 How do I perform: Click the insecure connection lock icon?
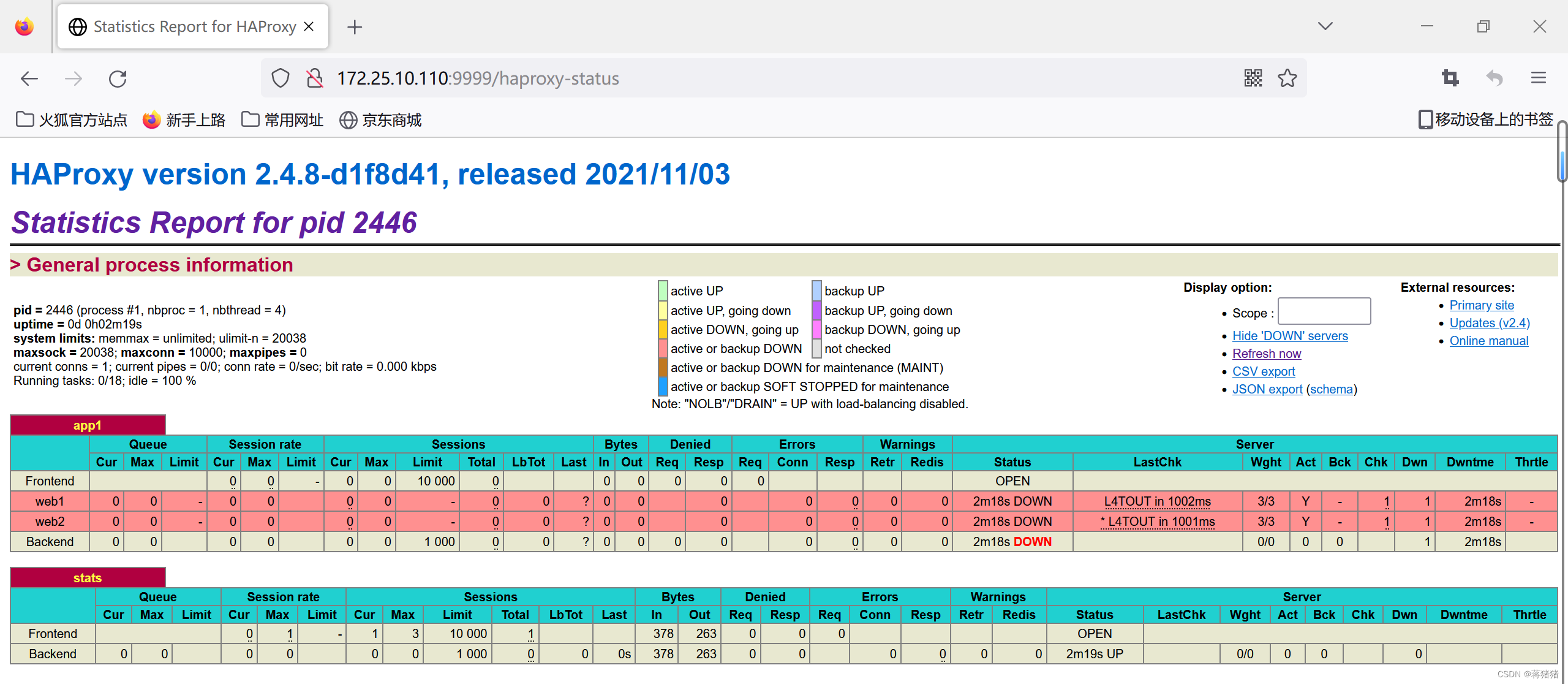315,78
